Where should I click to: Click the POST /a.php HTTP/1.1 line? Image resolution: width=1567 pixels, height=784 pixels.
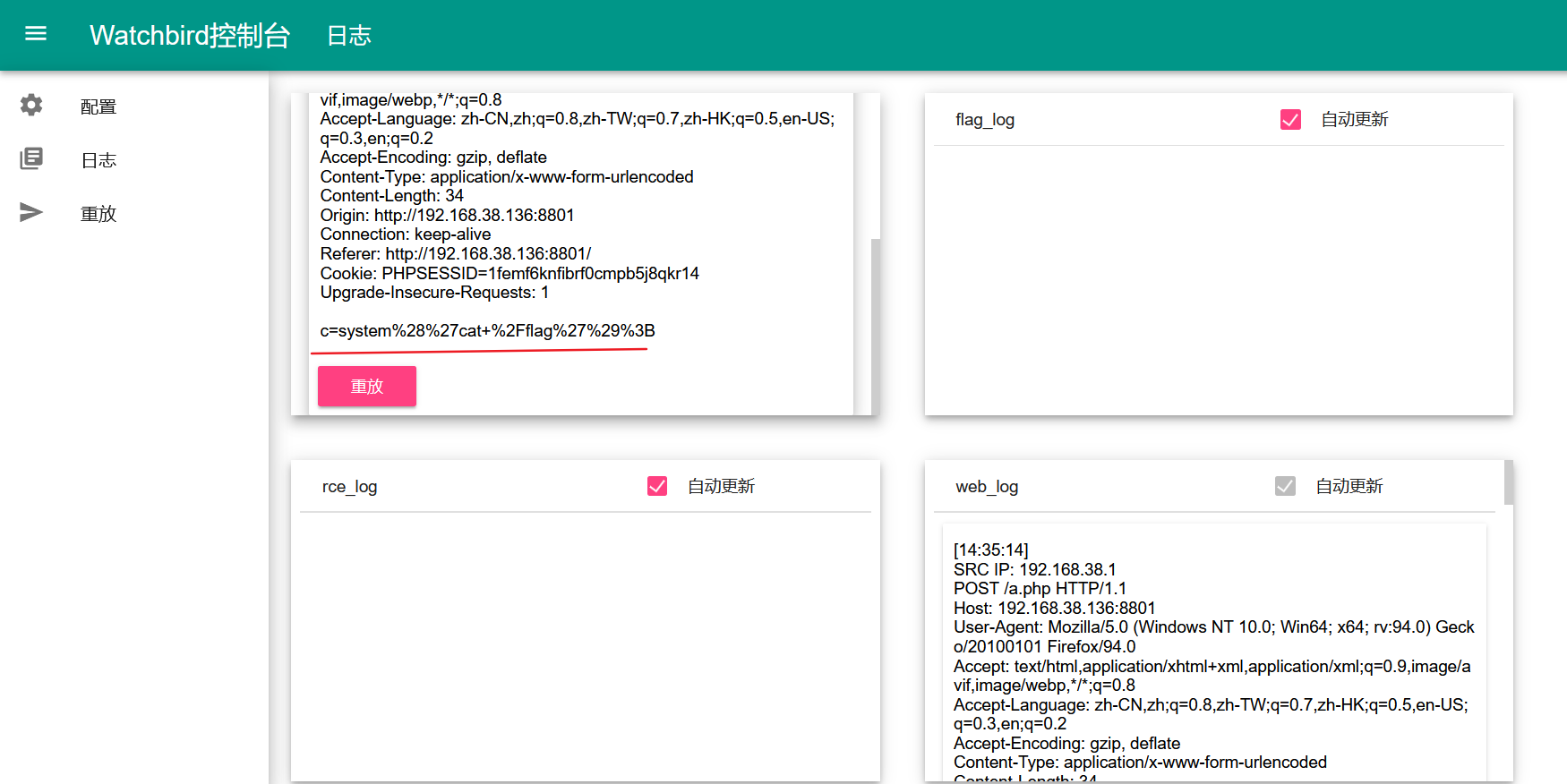(x=1040, y=589)
